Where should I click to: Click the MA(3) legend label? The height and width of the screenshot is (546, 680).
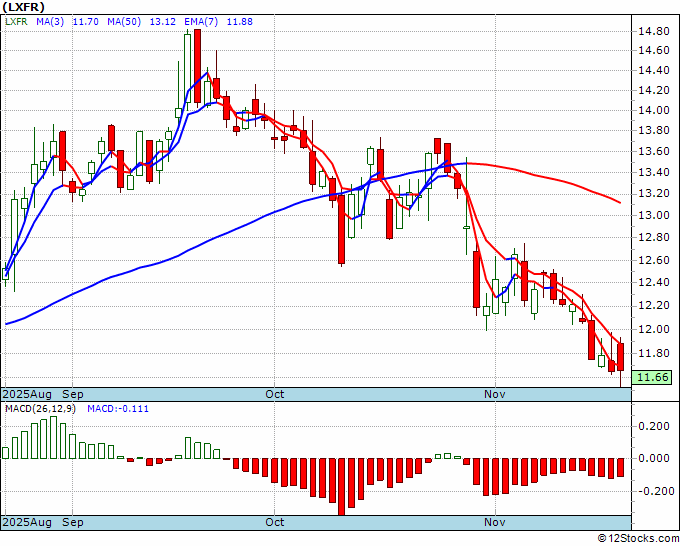[x=50, y=22]
